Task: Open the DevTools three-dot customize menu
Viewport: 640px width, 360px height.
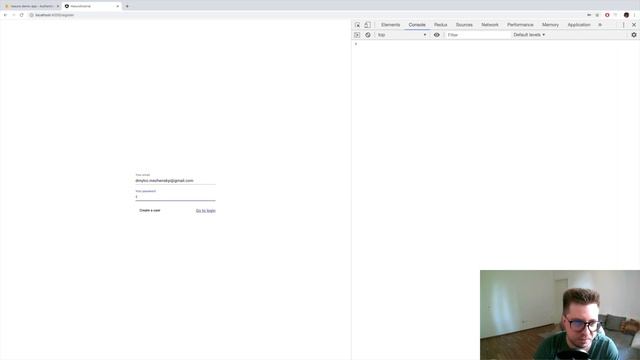Action: pyautogui.click(x=623, y=25)
